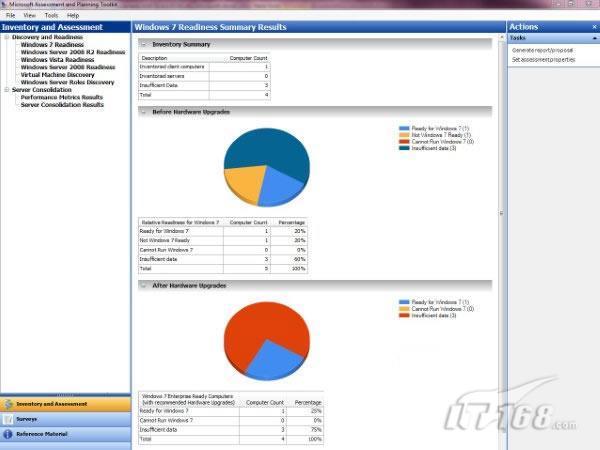Close the Actions pane
Screen dimensions: 600x450
coord(594,27)
